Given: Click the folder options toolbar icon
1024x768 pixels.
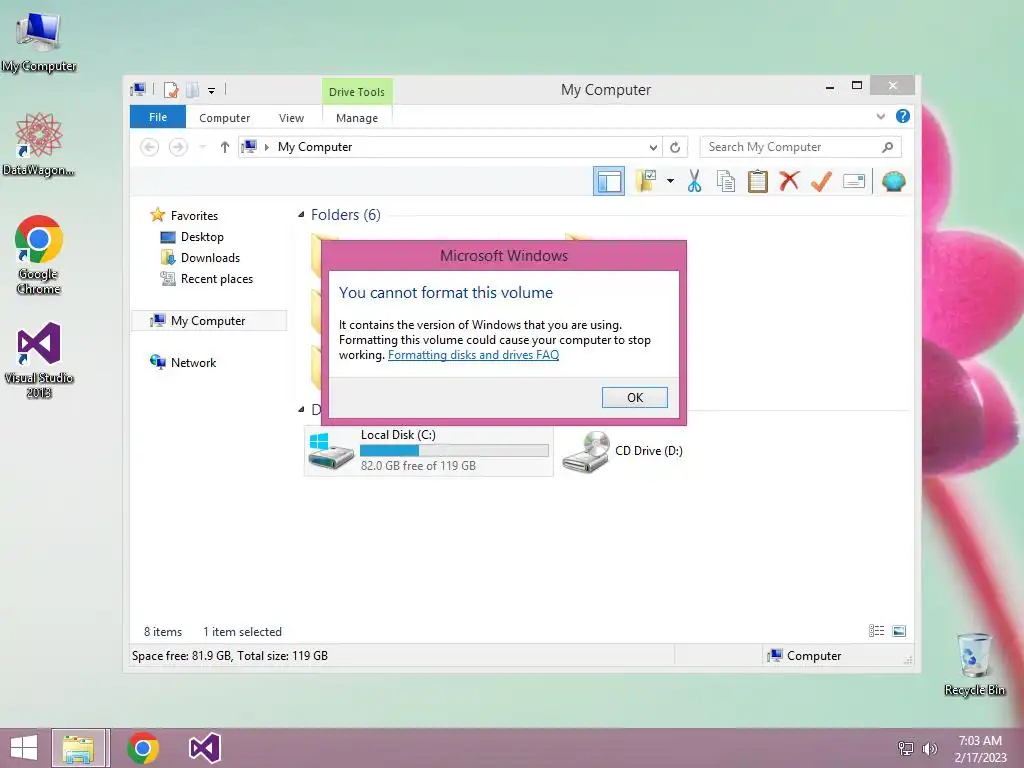Looking at the screenshot, I should pyautogui.click(x=646, y=181).
